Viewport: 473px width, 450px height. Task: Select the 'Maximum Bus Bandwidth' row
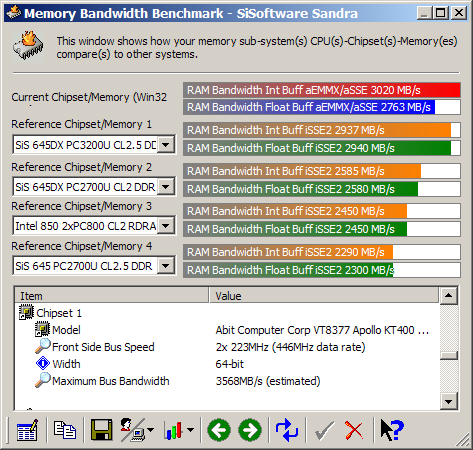(111, 381)
